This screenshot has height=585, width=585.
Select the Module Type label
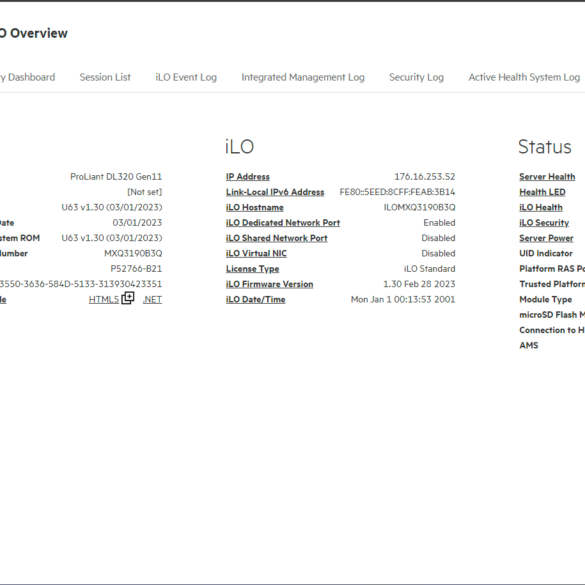pos(545,300)
